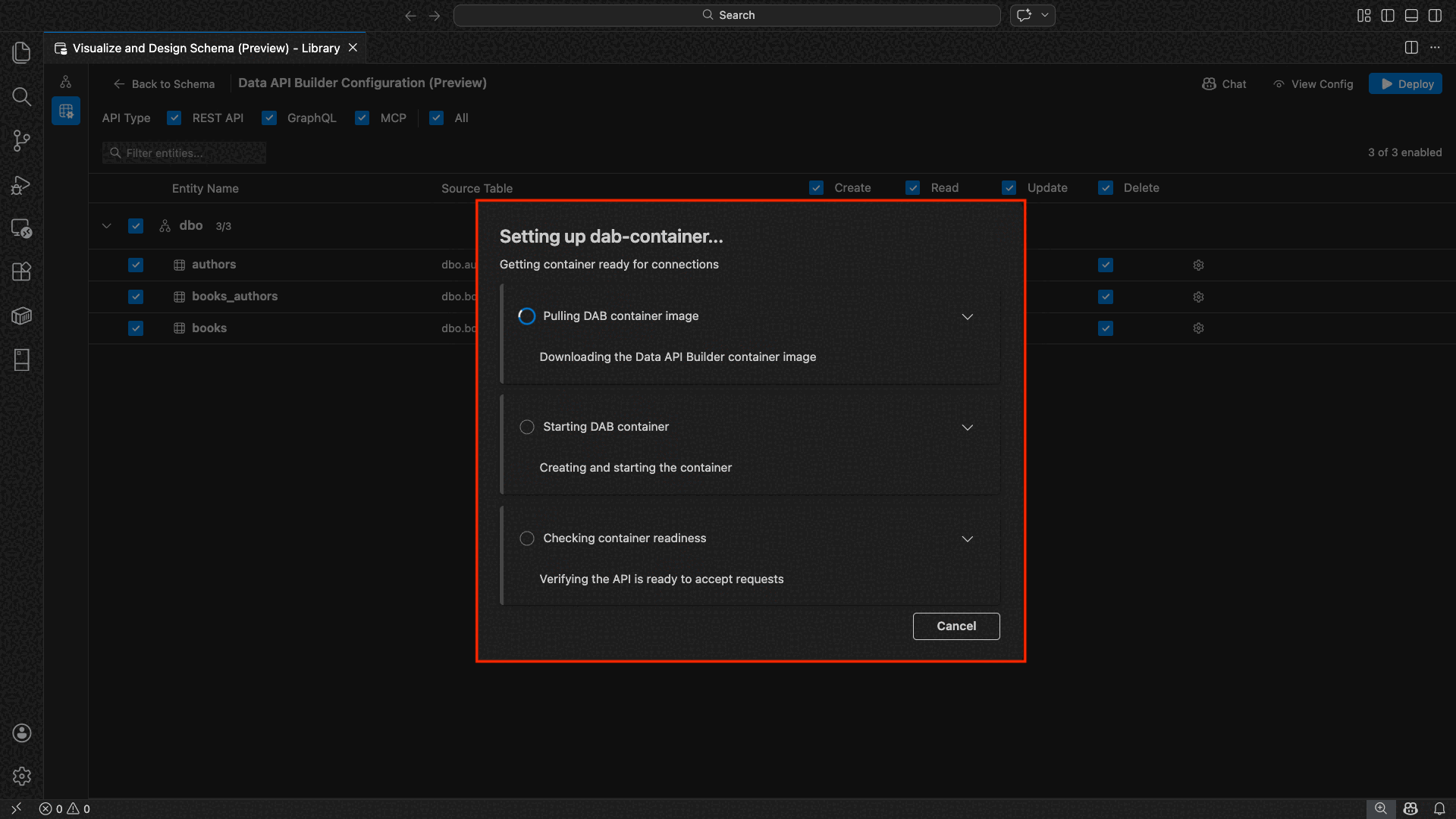This screenshot has height=819, width=1456.
Task: Cancel the dab-container setup
Action: coord(955,626)
